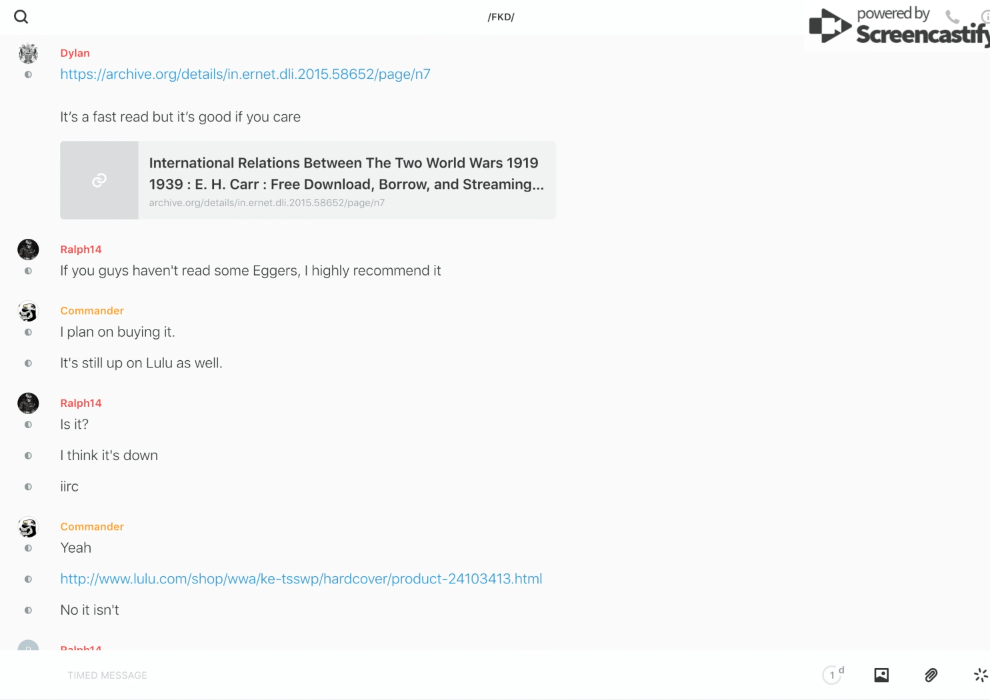Viewport: 990px width, 700px height.
Task: Open the 1d message timer
Action: 832,675
